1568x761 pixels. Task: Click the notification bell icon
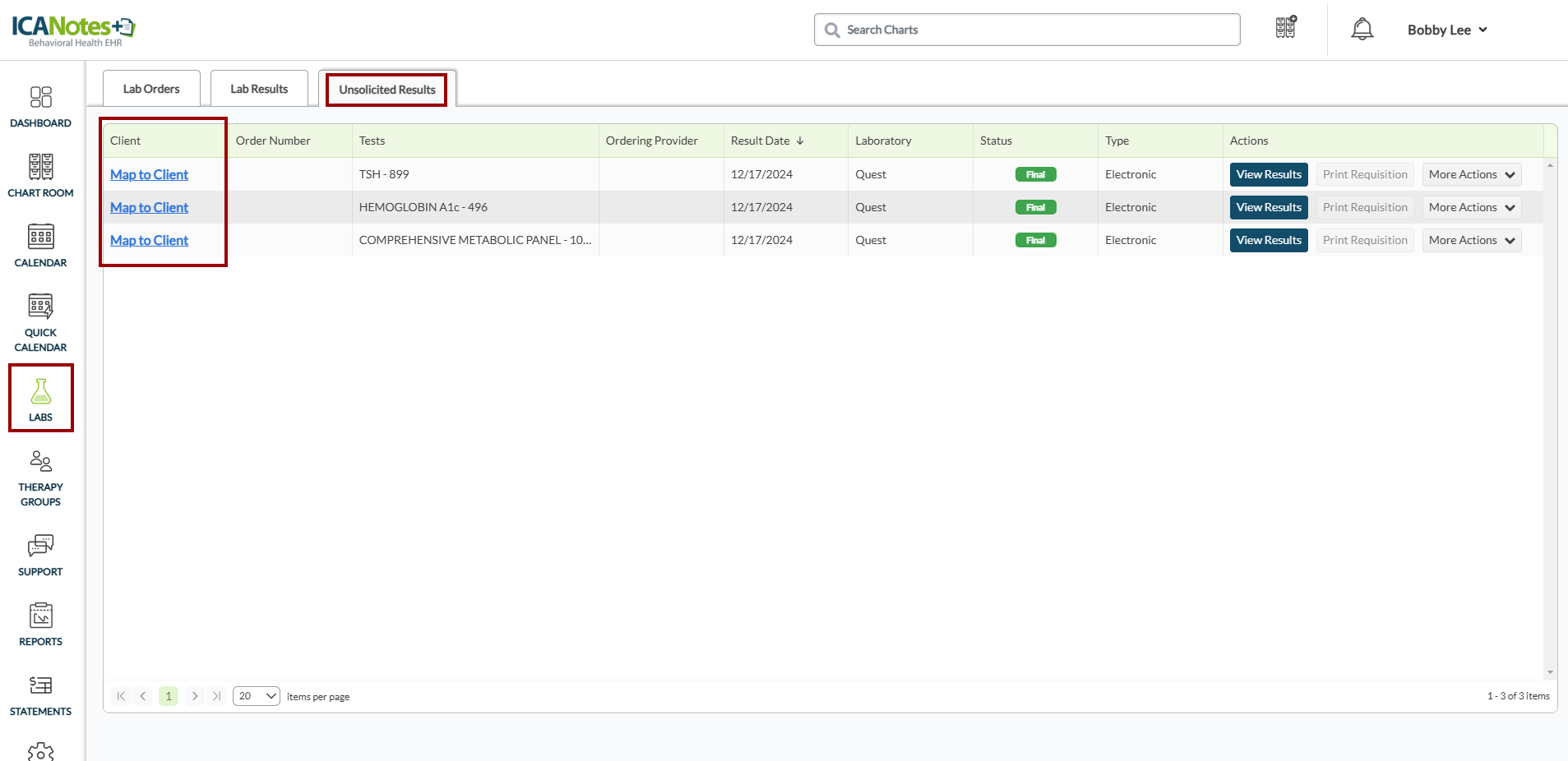(1362, 30)
